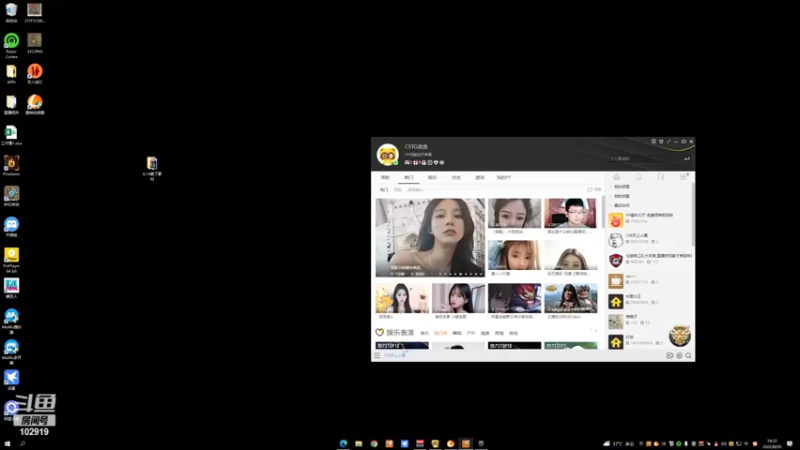Open stream thumbnail of man with glasses
This screenshot has width=800, height=450.
pyautogui.click(x=570, y=213)
